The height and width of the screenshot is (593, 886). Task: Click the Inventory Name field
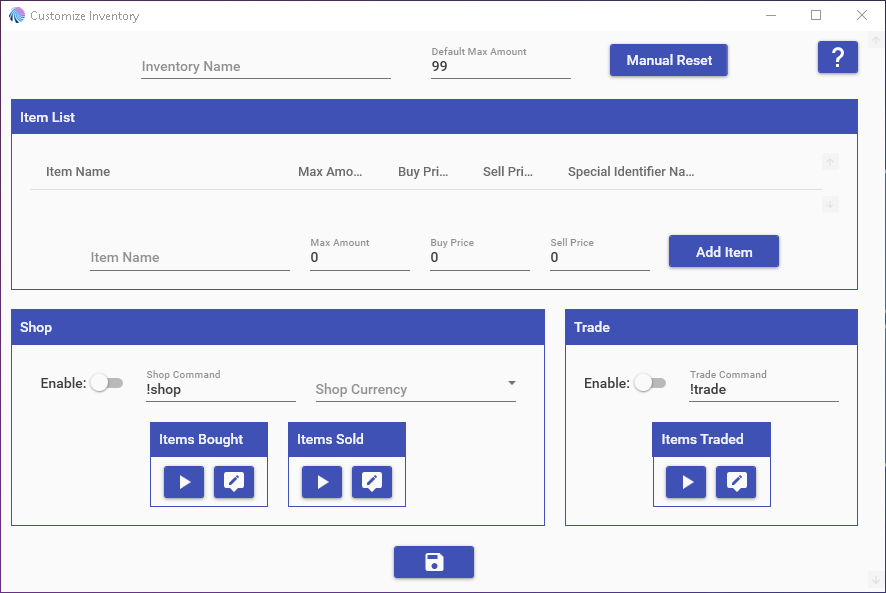click(x=265, y=67)
